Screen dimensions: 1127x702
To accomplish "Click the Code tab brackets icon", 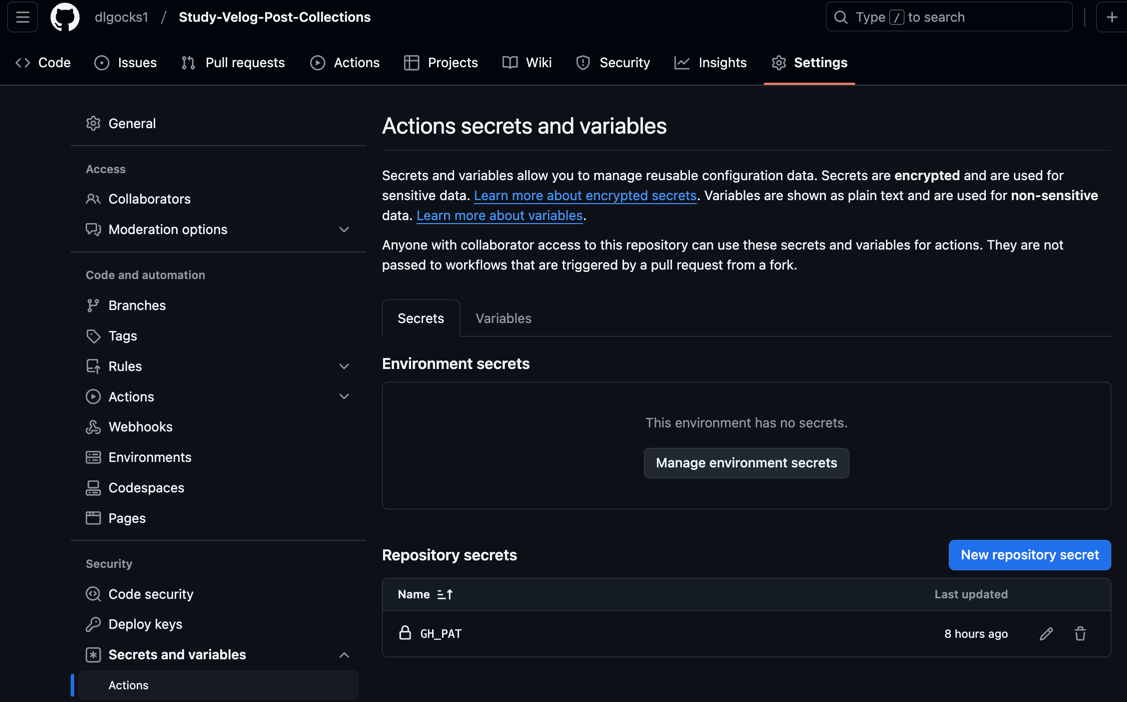I will tap(23, 63).
